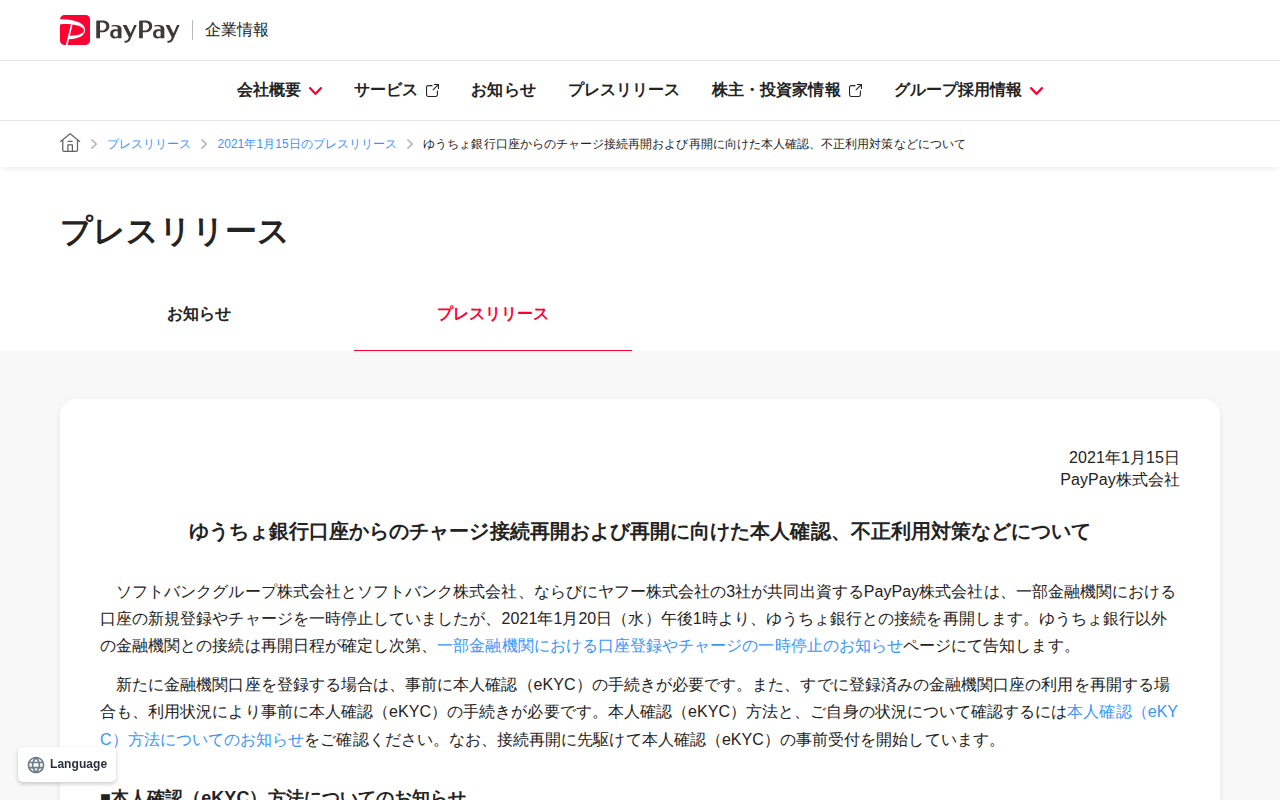Click external link icon beside サービス
This screenshot has width=1280, height=800.
pyautogui.click(x=432, y=91)
